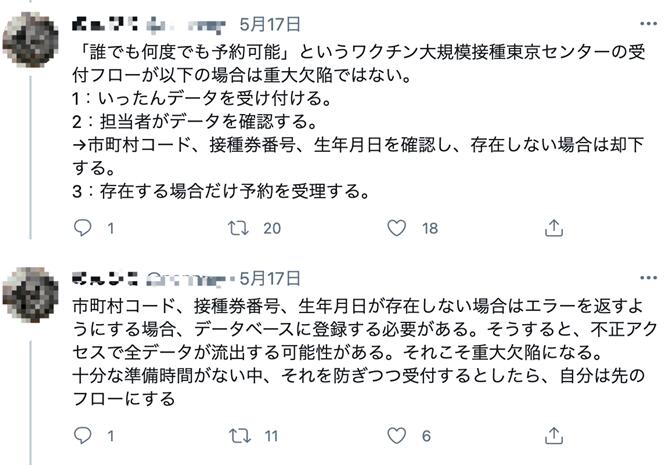Click the retweet count 20 on first tweet

click(x=271, y=228)
